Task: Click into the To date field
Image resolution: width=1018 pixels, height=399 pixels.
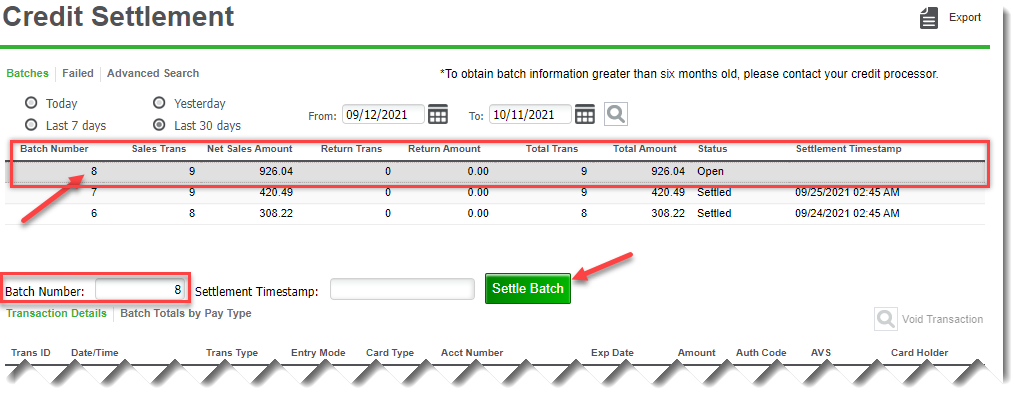Action: point(530,115)
